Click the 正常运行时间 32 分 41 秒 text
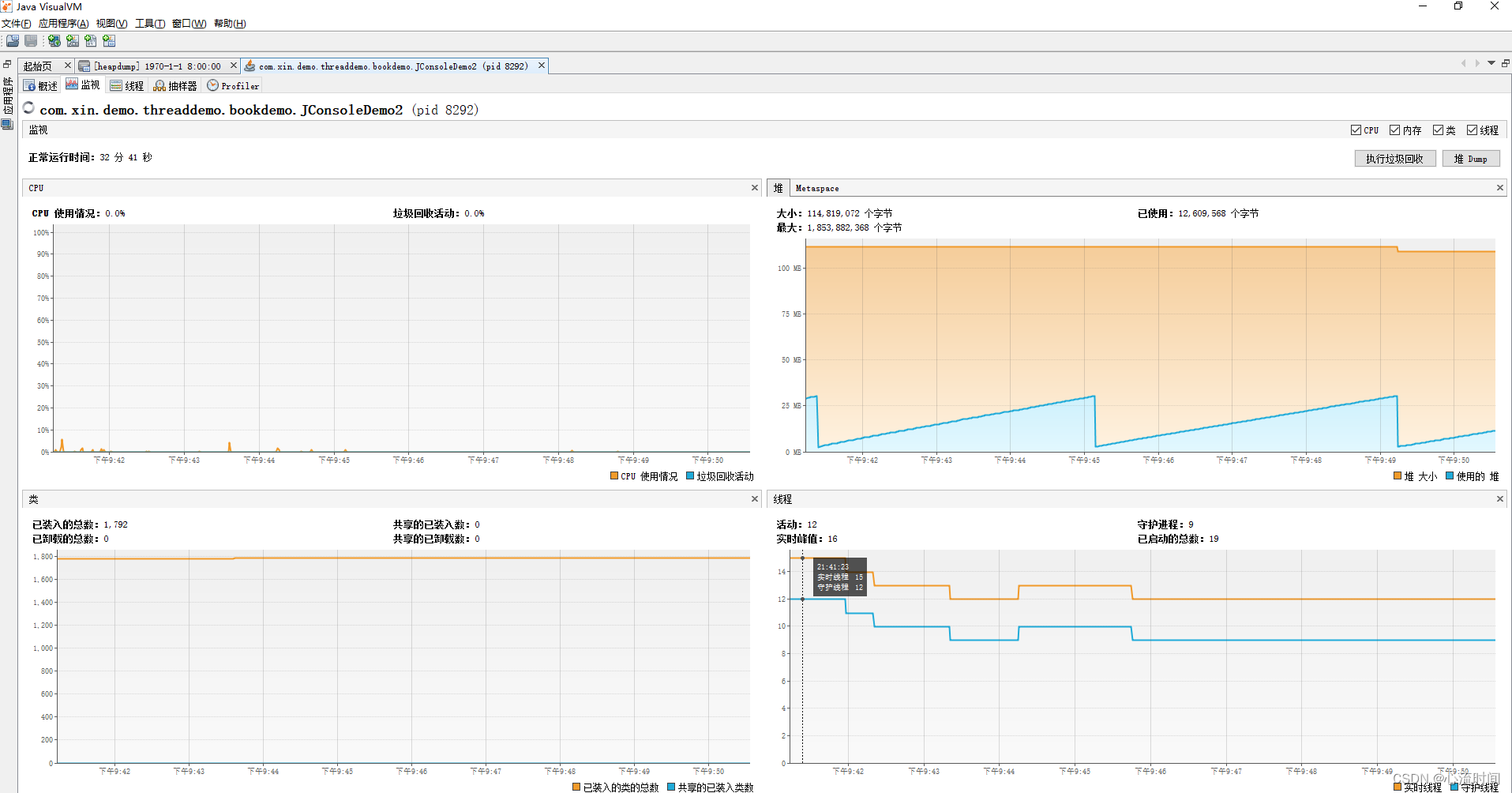 click(90, 157)
